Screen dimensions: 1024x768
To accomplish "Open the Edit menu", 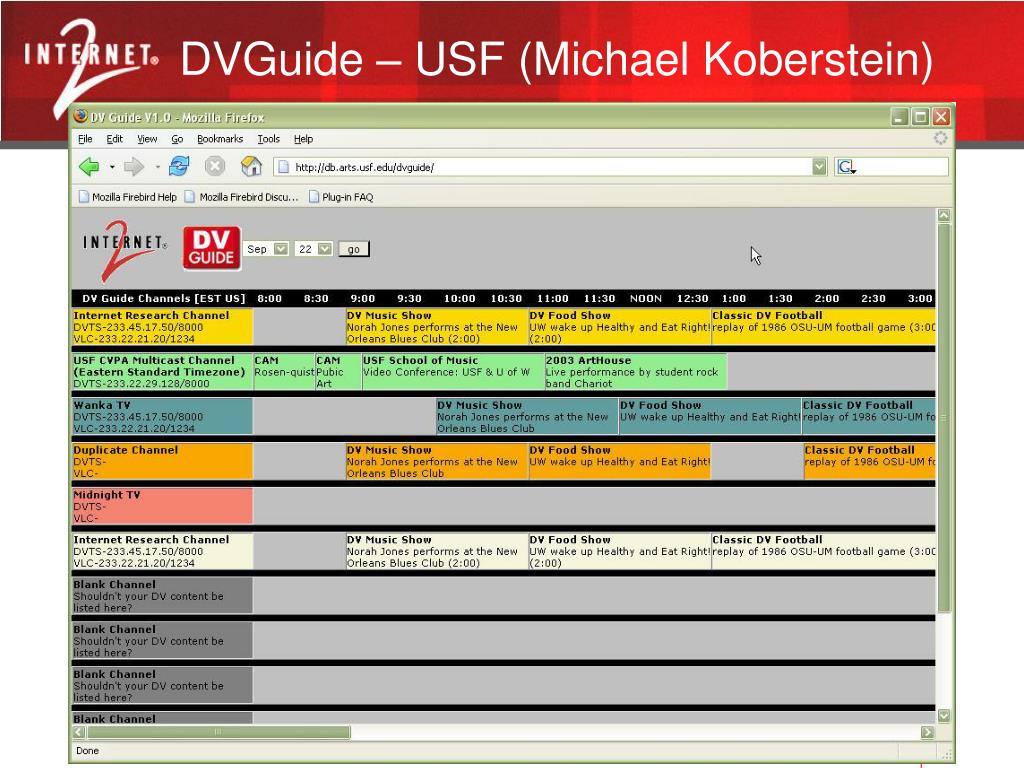I will coord(114,138).
